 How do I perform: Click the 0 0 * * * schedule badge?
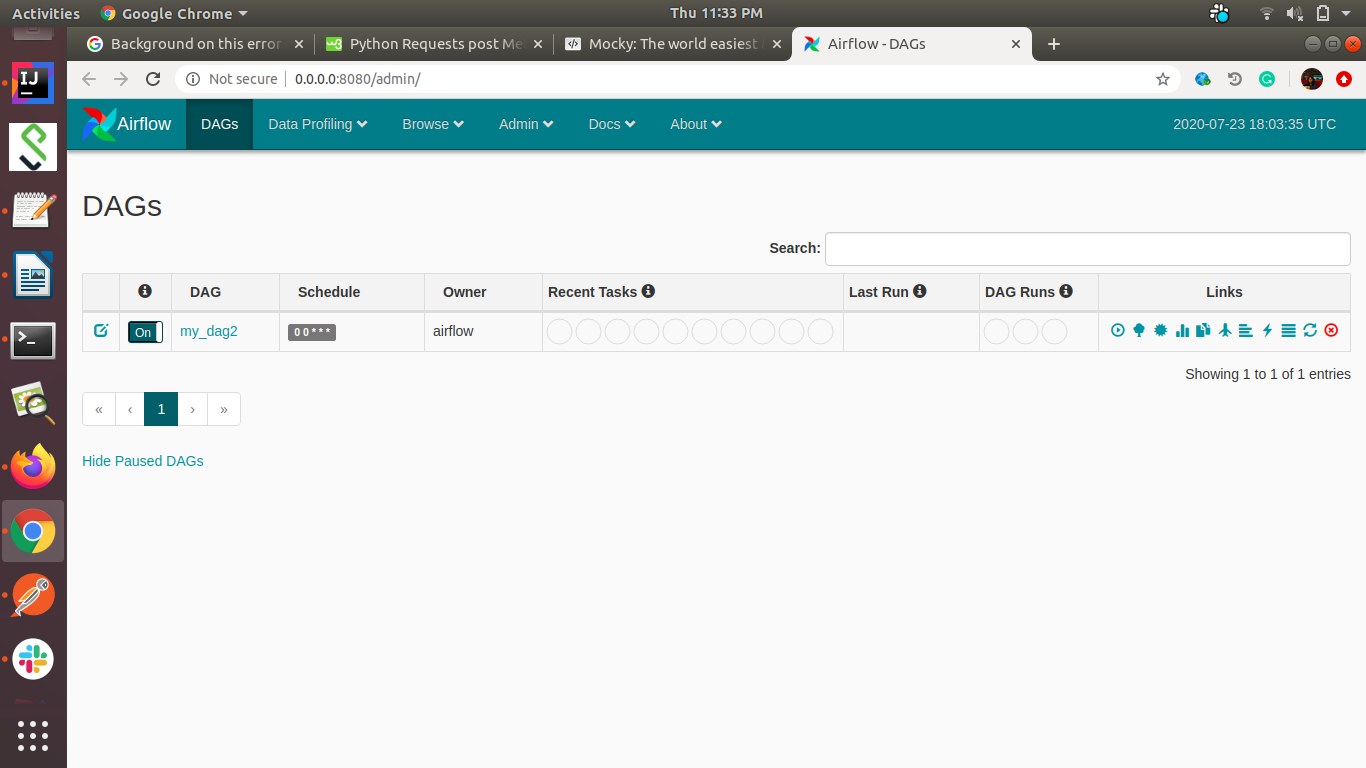312,332
